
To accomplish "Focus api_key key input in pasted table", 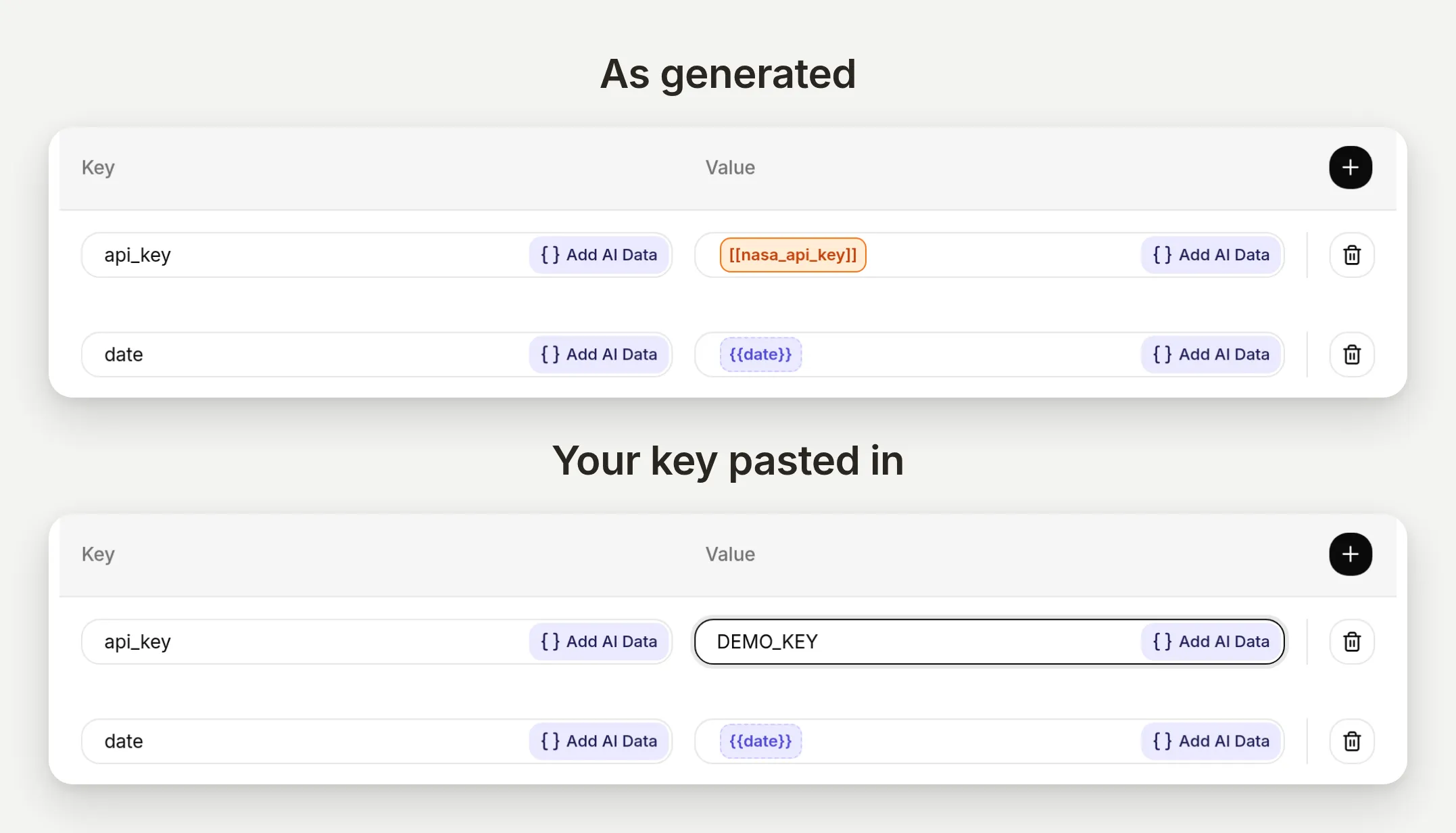I will pos(377,642).
